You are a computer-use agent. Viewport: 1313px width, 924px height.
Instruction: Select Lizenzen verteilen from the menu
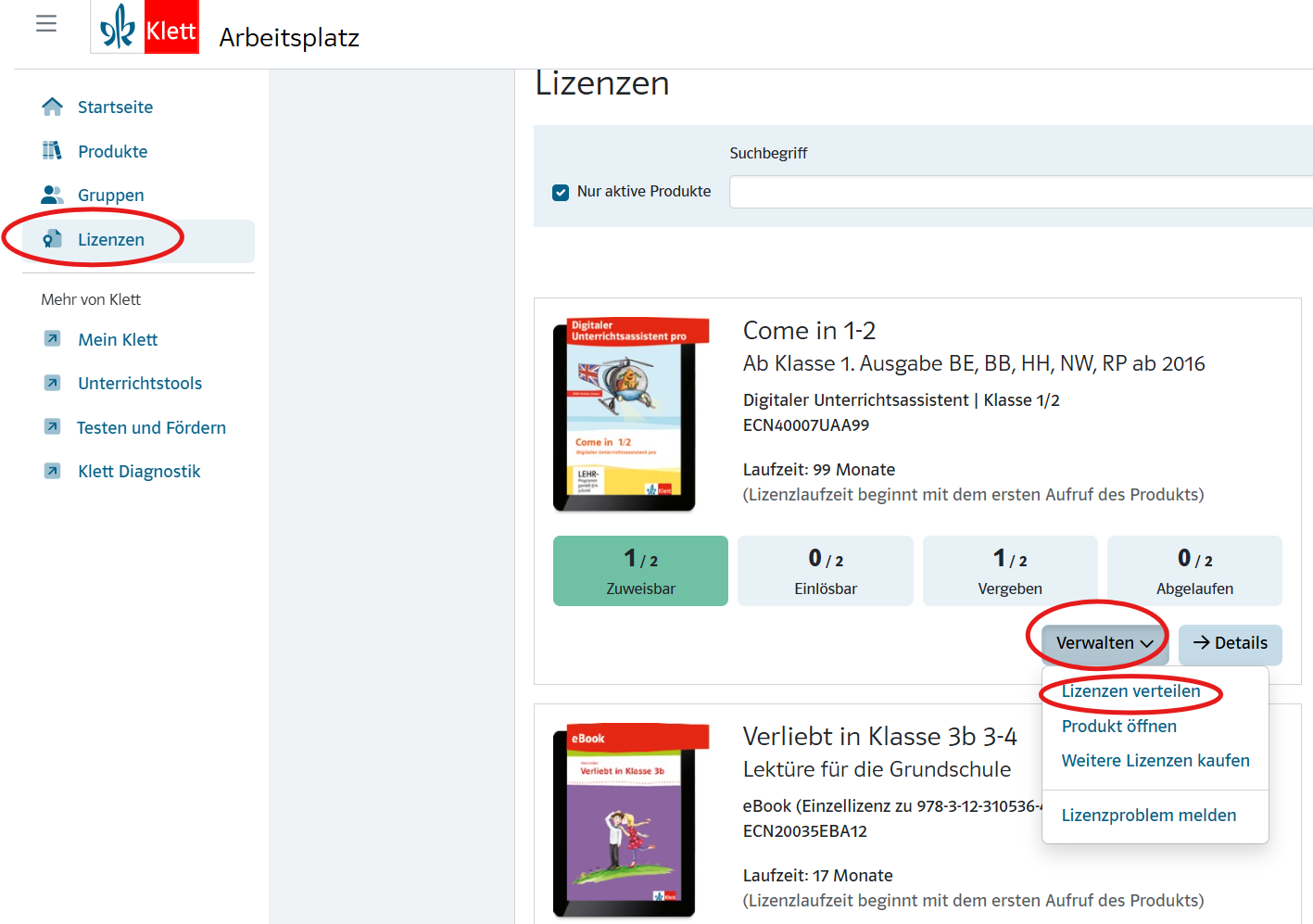(1130, 691)
